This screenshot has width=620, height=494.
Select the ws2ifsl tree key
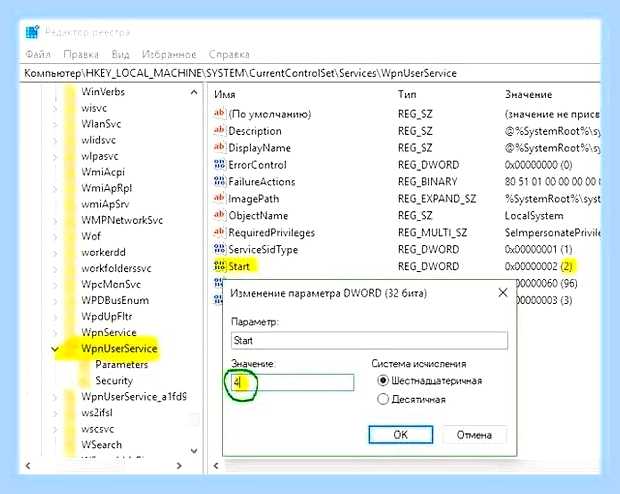(97, 413)
